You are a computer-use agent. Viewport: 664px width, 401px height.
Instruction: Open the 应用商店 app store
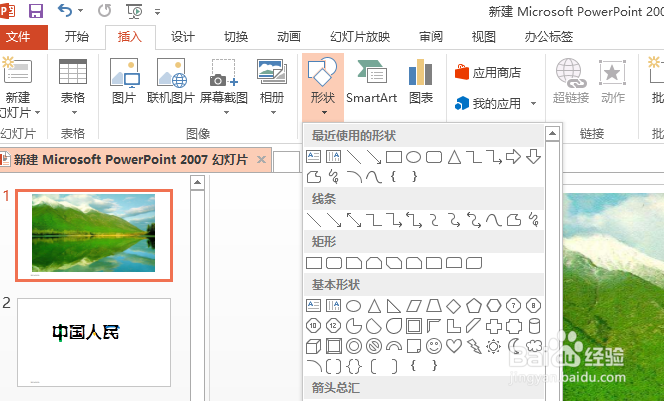(488, 72)
